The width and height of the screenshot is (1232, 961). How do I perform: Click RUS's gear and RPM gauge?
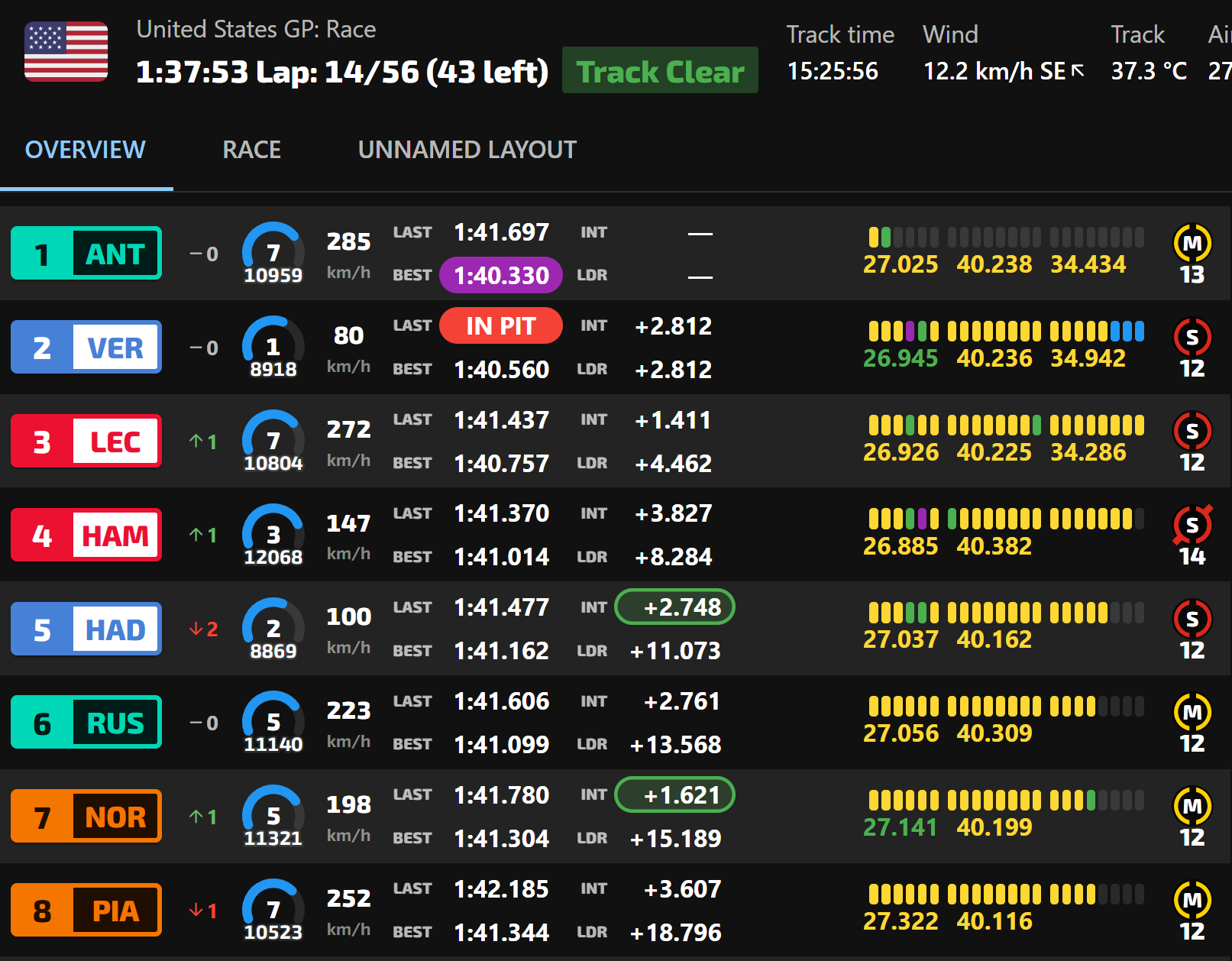click(x=273, y=723)
